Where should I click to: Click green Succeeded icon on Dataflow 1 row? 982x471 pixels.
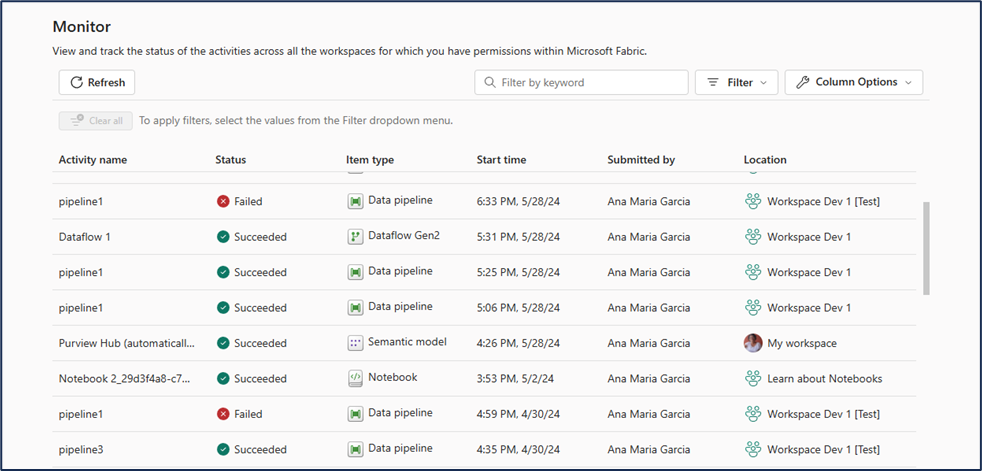(x=223, y=237)
